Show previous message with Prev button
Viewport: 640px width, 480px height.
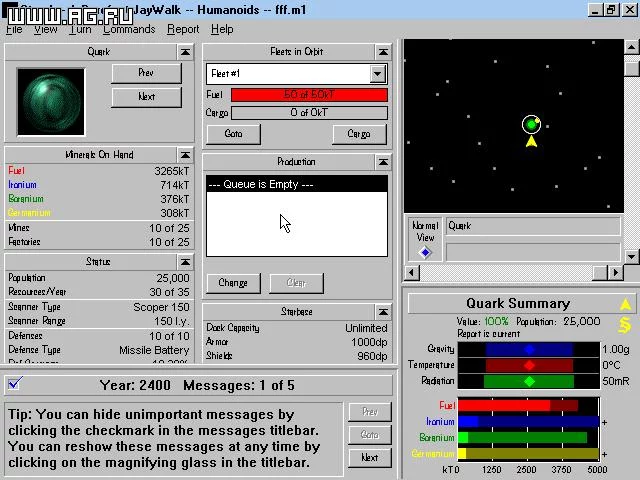click(370, 412)
